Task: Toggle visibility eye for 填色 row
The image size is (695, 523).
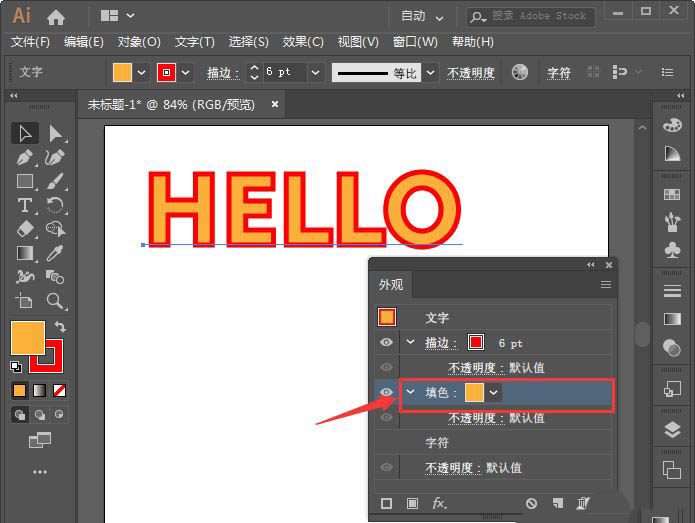Action: click(x=386, y=392)
